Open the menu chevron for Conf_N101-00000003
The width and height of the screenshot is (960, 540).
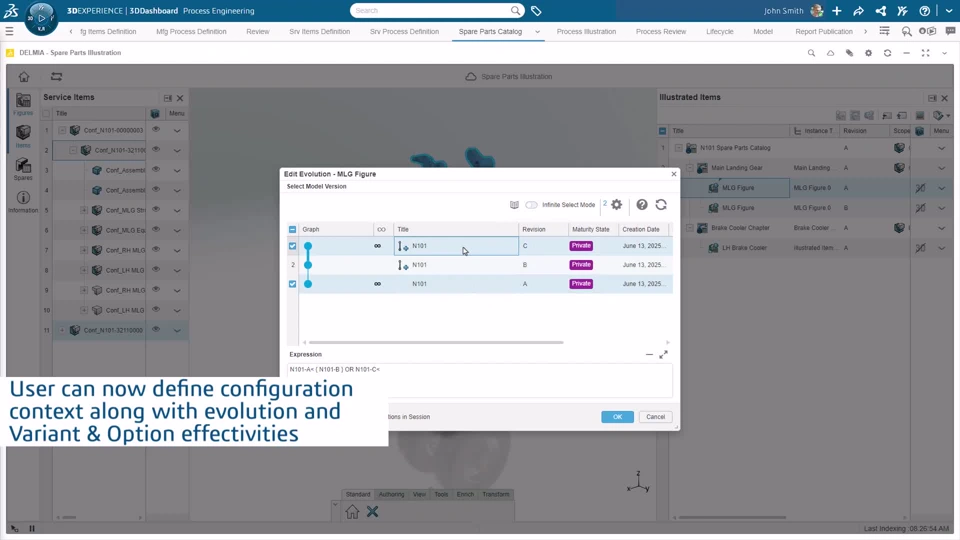click(x=177, y=130)
